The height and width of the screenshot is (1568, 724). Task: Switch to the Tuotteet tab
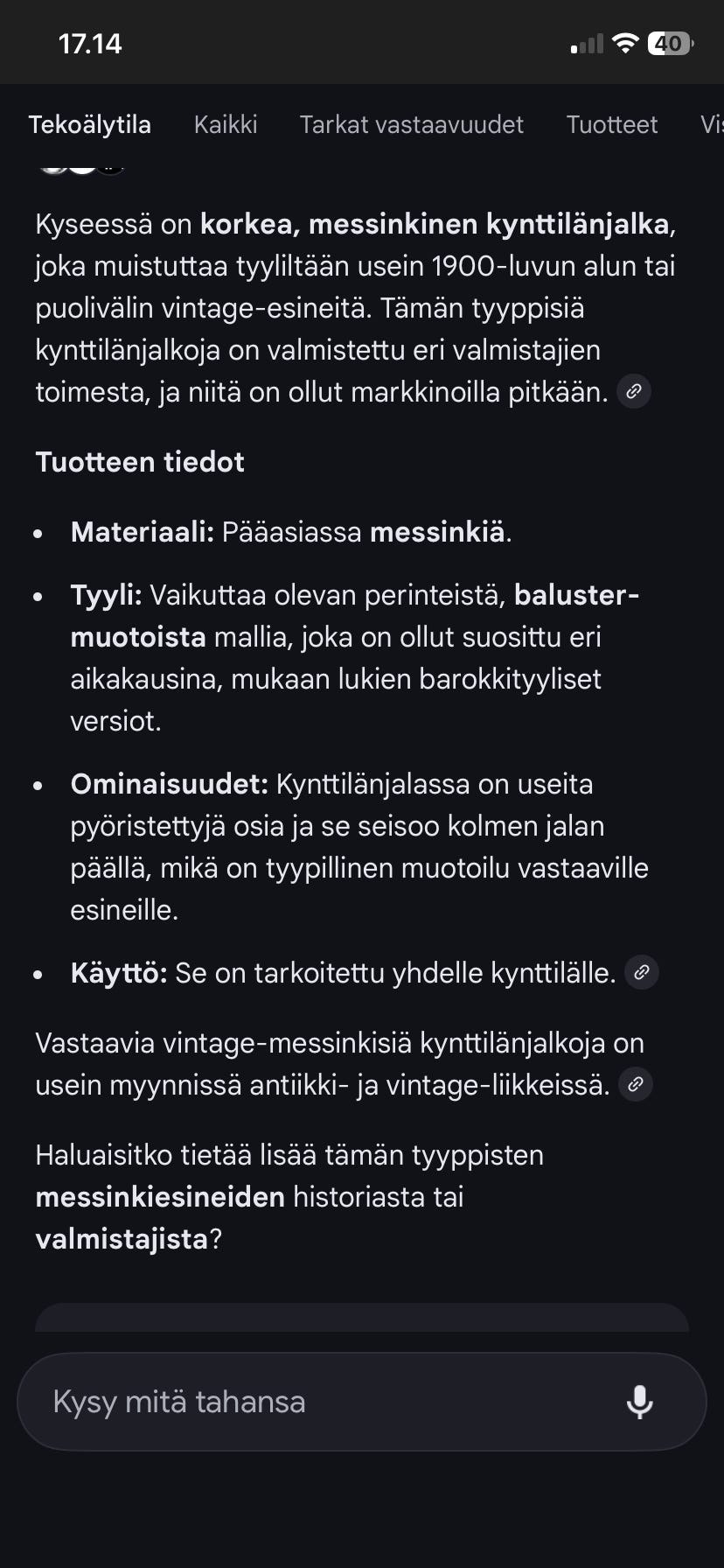[612, 124]
